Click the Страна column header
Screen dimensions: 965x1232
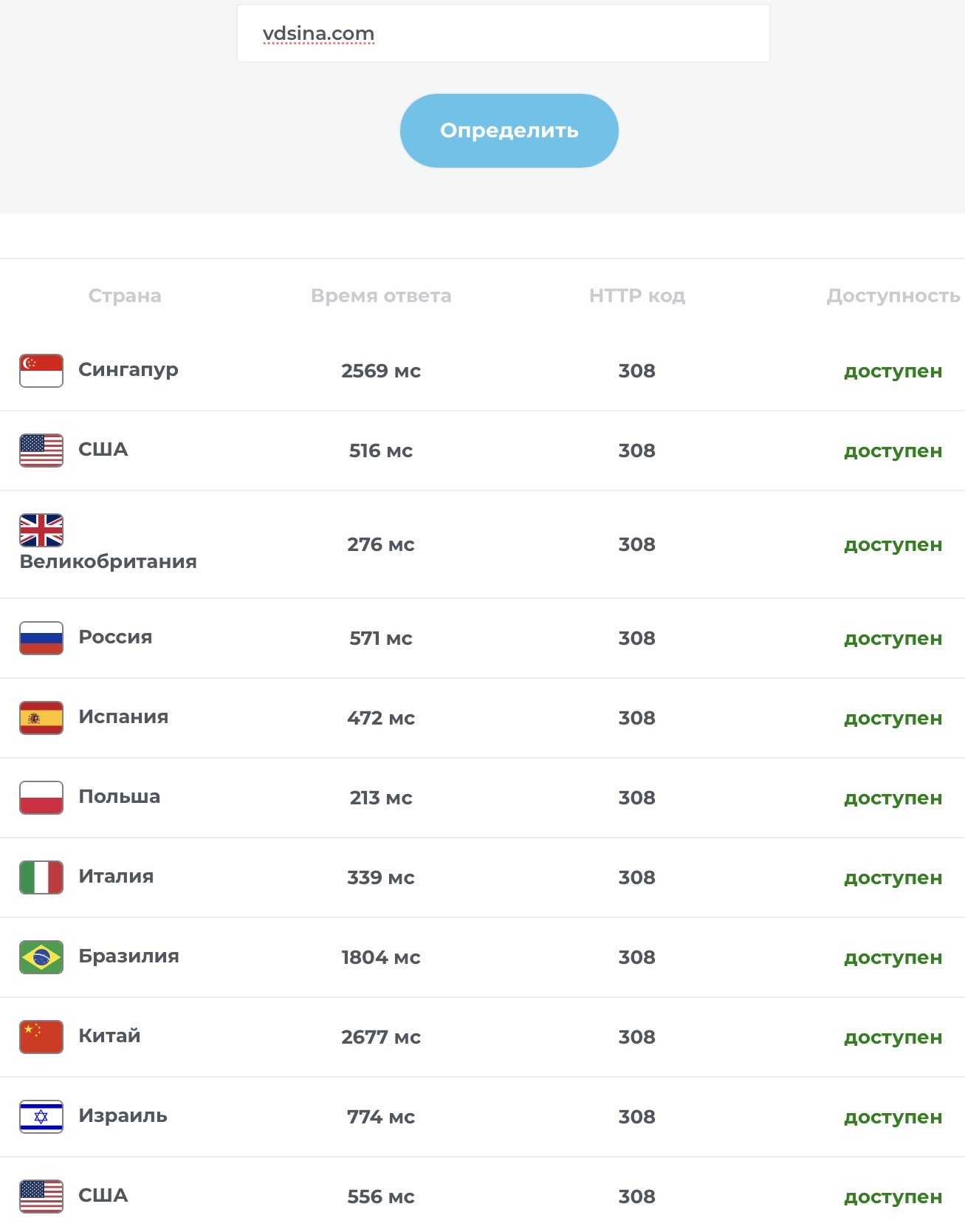pyautogui.click(x=125, y=295)
